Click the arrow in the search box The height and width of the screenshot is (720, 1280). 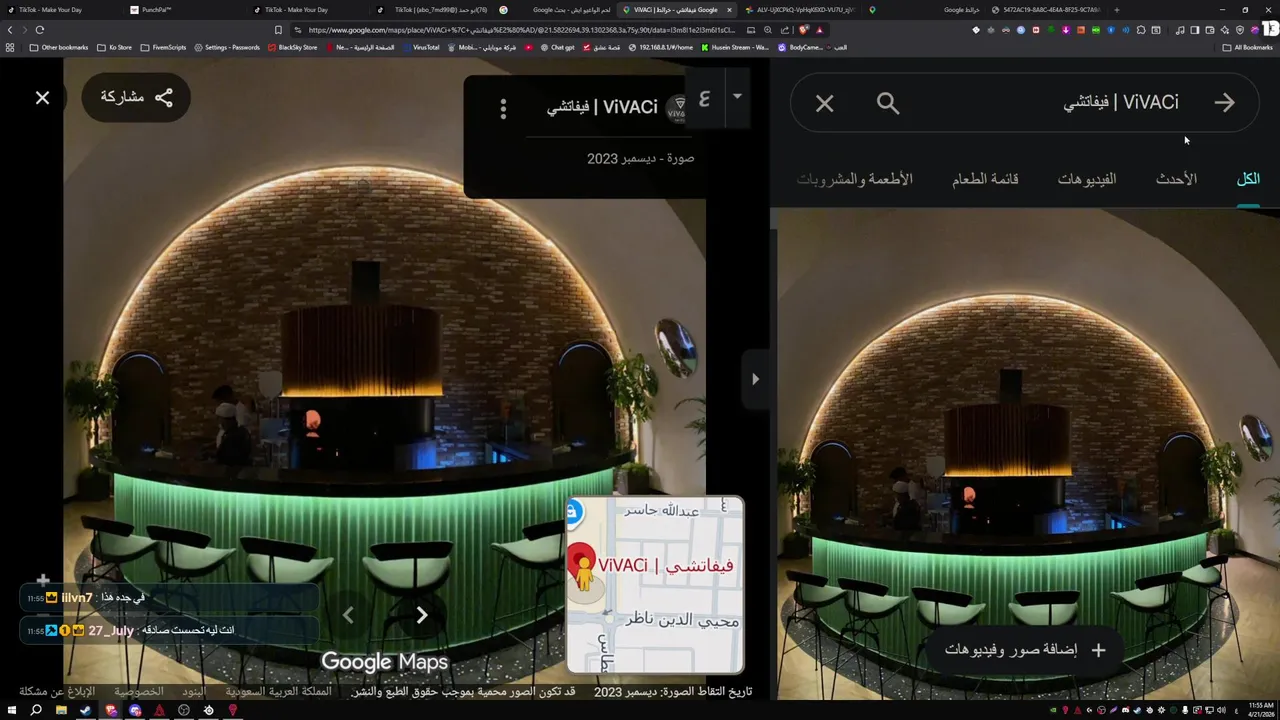pos(1224,103)
